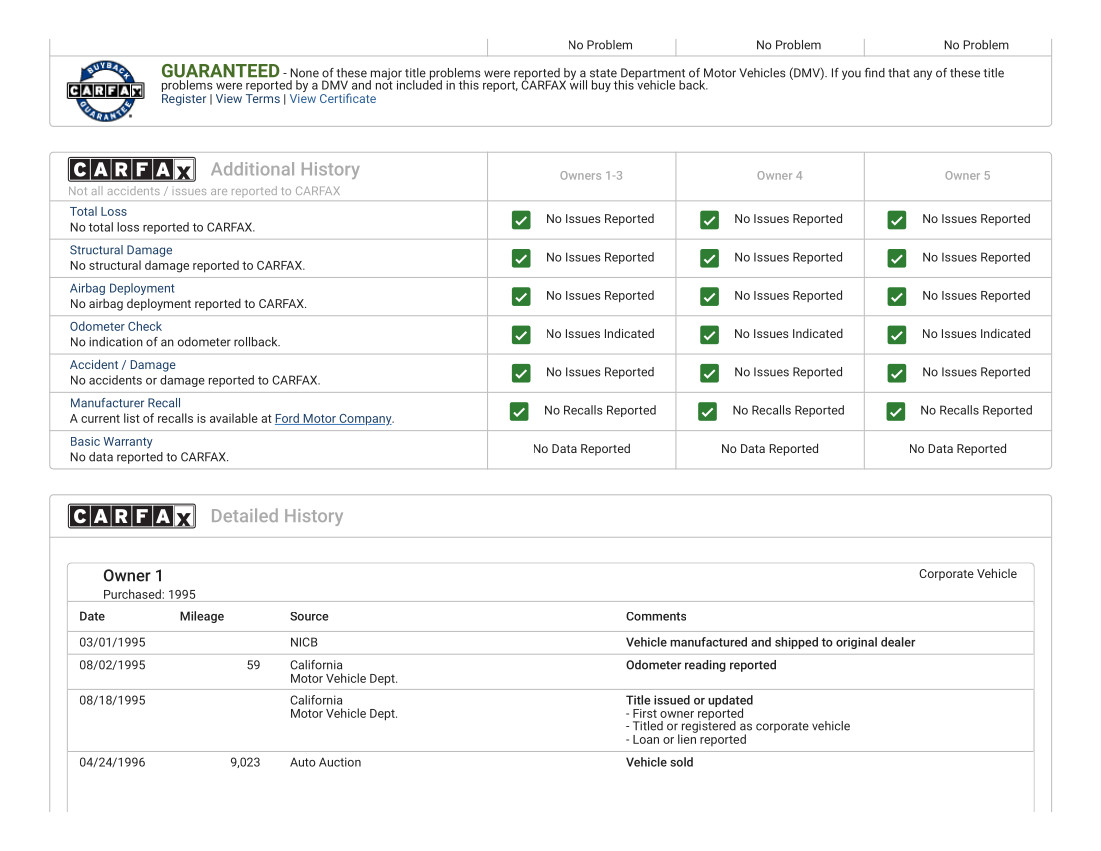Click the 59 mileage value
1101x851 pixels.
click(253, 665)
